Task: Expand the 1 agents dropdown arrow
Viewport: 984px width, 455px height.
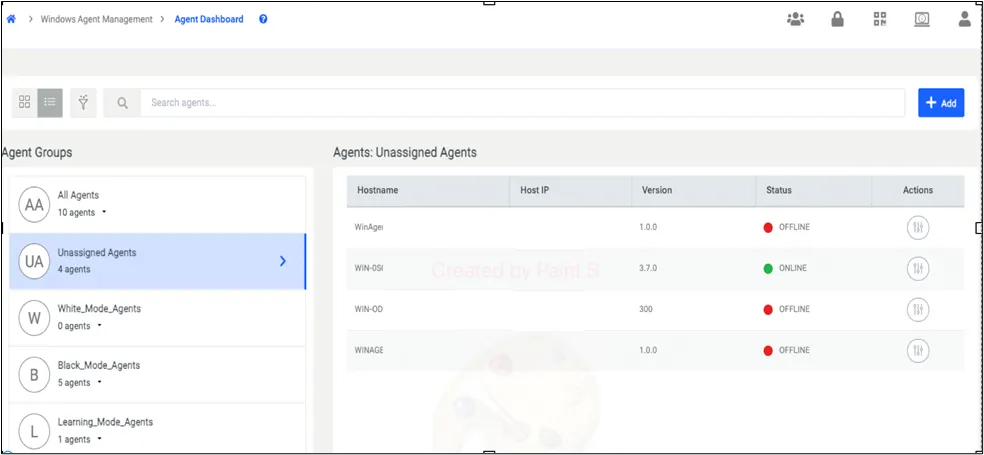Action: click(100, 439)
